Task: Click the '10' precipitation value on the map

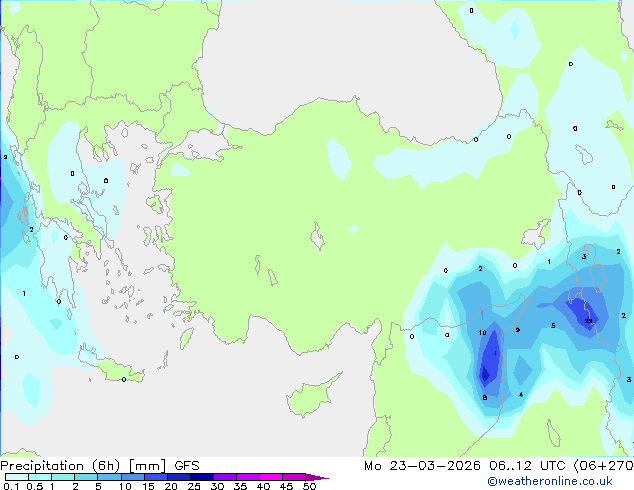Action: pos(482,333)
